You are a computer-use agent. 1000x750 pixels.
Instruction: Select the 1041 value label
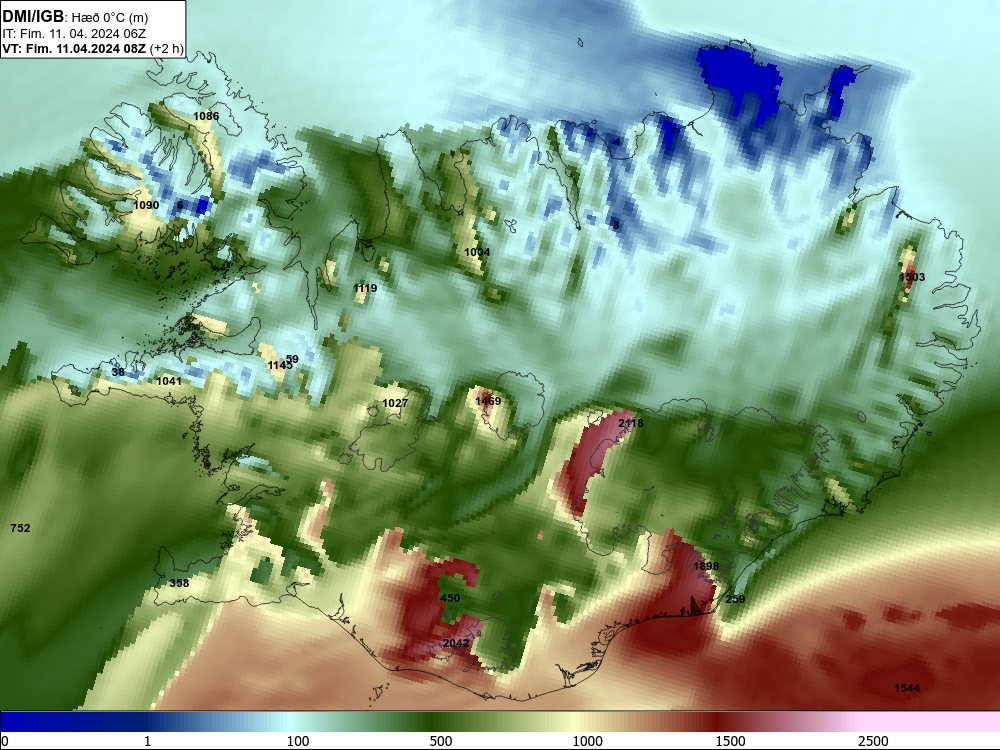[169, 381]
